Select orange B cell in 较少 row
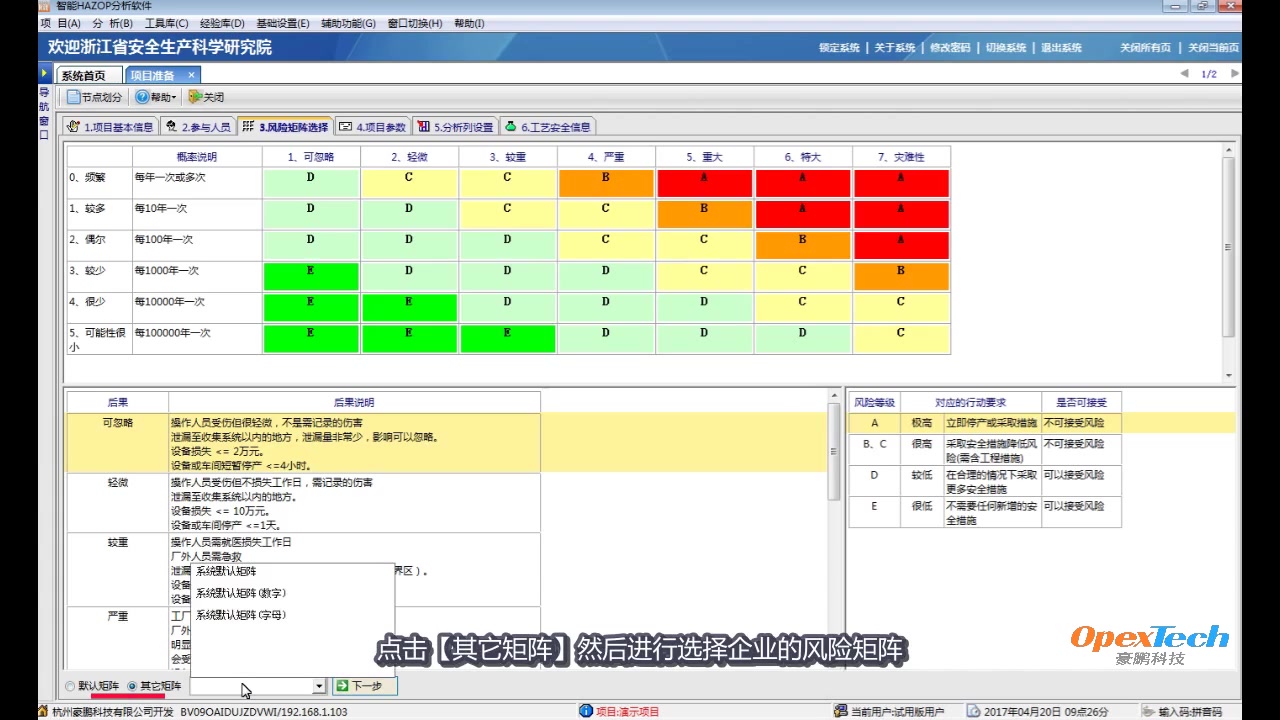 901,276
